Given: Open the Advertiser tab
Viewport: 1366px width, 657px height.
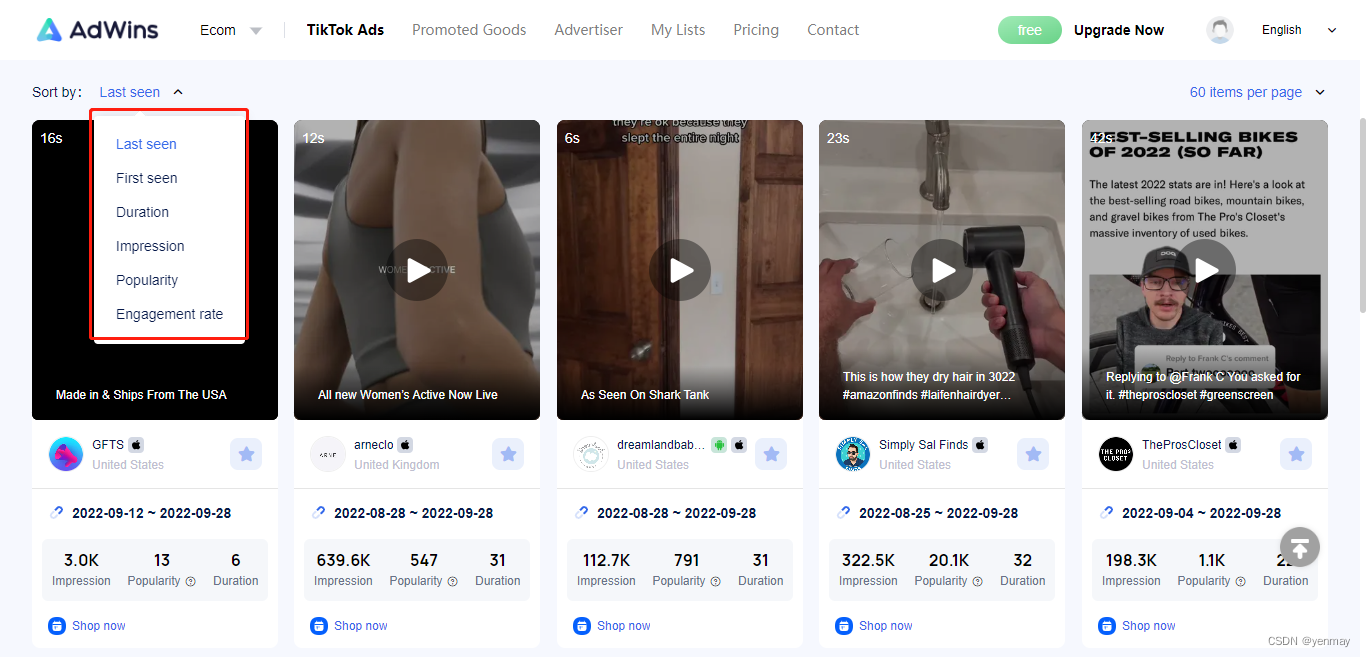Looking at the screenshot, I should (x=589, y=30).
